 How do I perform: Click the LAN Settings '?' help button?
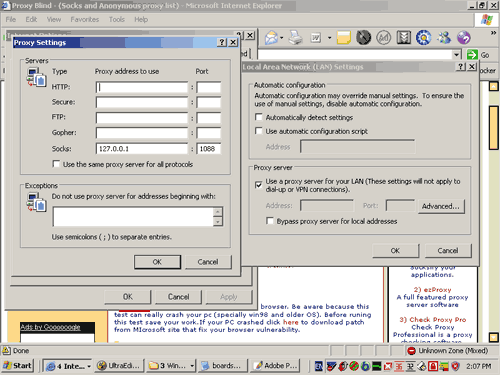click(x=460, y=67)
